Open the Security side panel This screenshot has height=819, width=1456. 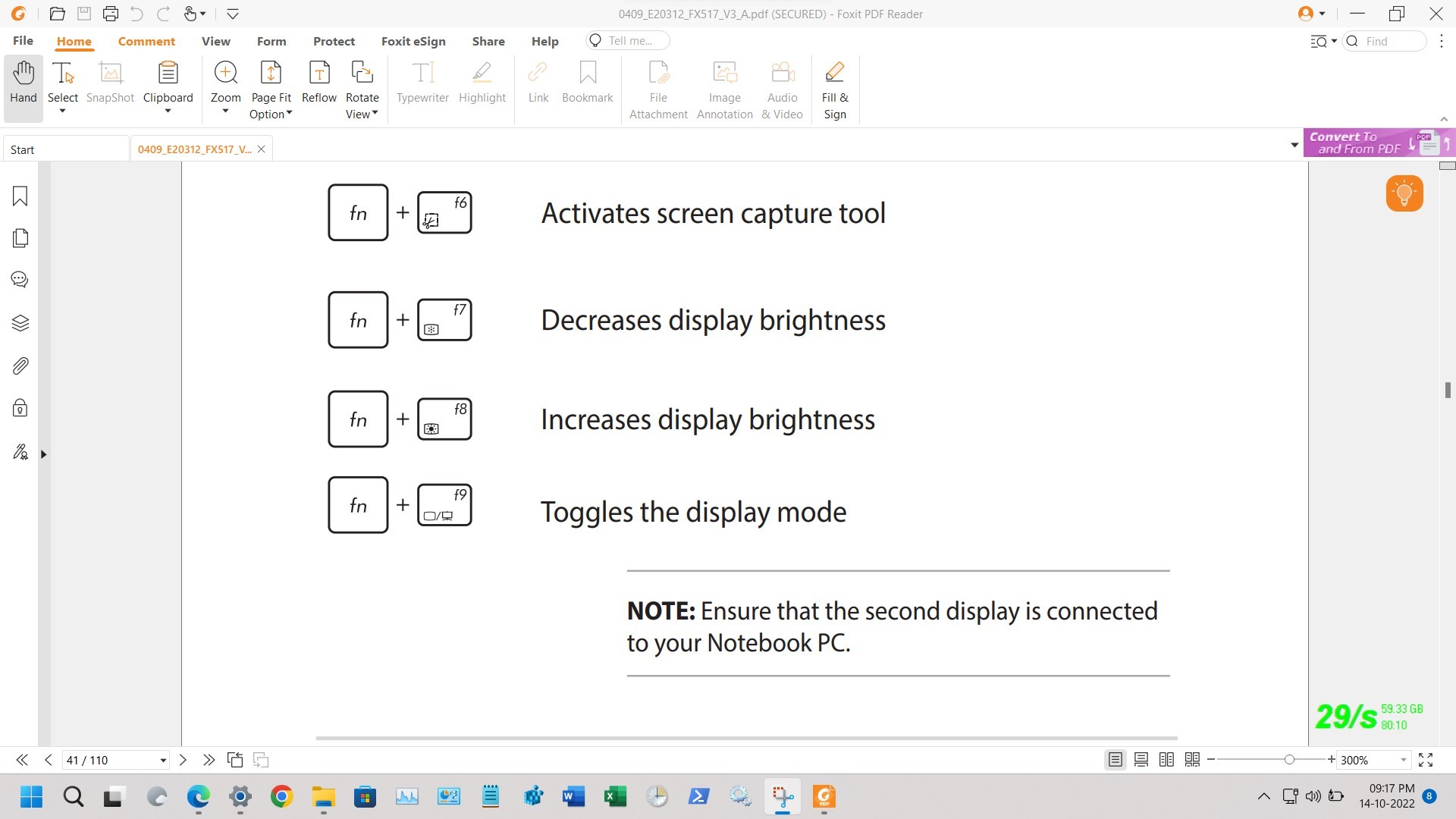[x=20, y=409]
